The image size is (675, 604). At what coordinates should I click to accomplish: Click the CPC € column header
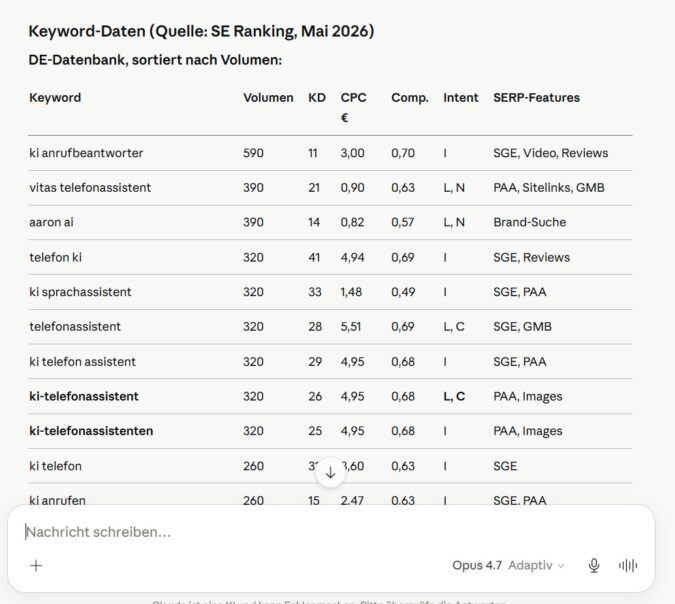point(353,107)
